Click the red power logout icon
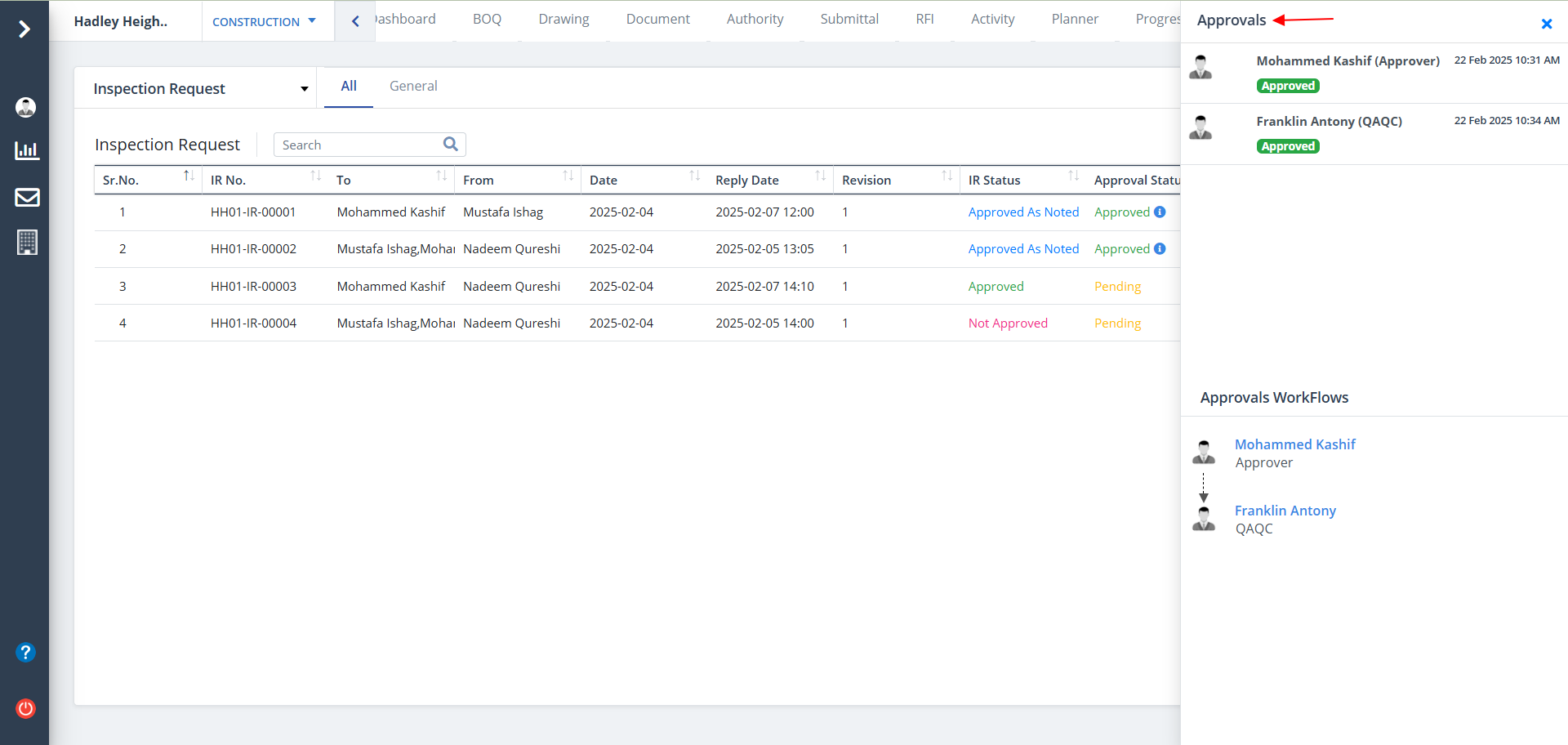 [x=26, y=708]
